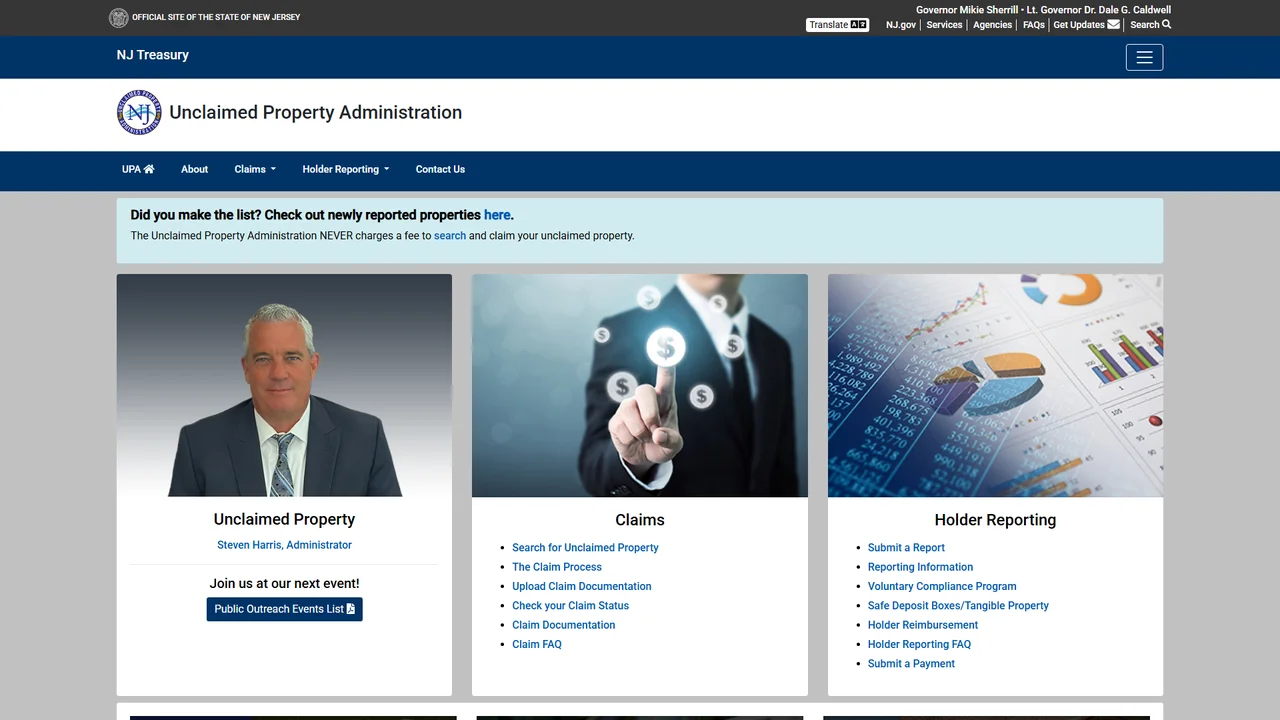The image size is (1280, 720).
Task: Open Check your Claim Status link
Action: (x=570, y=606)
